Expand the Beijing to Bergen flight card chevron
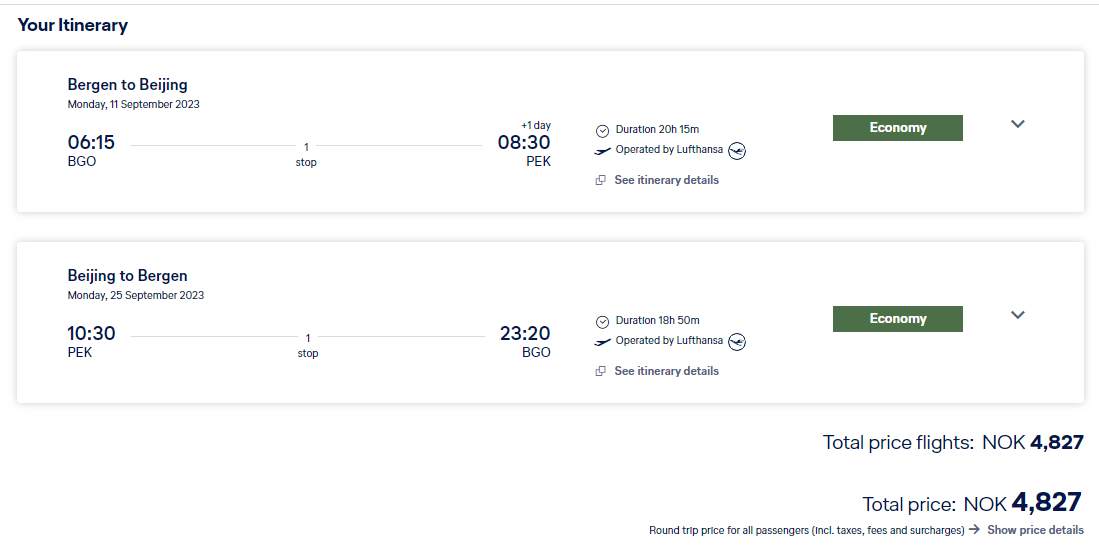The width and height of the screenshot is (1099, 551). tap(1018, 315)
